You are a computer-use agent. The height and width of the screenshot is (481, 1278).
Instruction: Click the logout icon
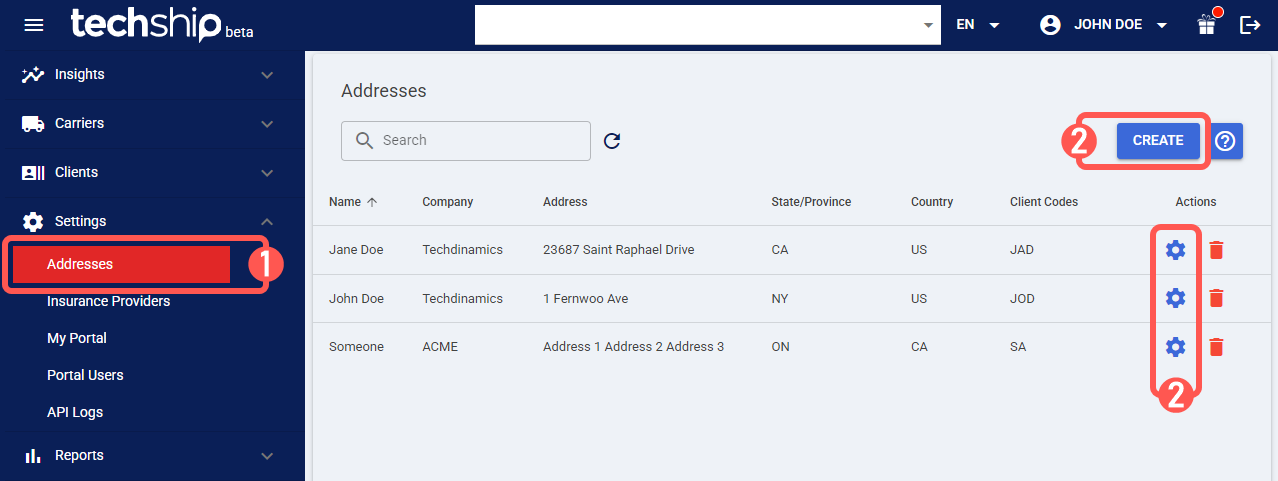point(1250,25)
